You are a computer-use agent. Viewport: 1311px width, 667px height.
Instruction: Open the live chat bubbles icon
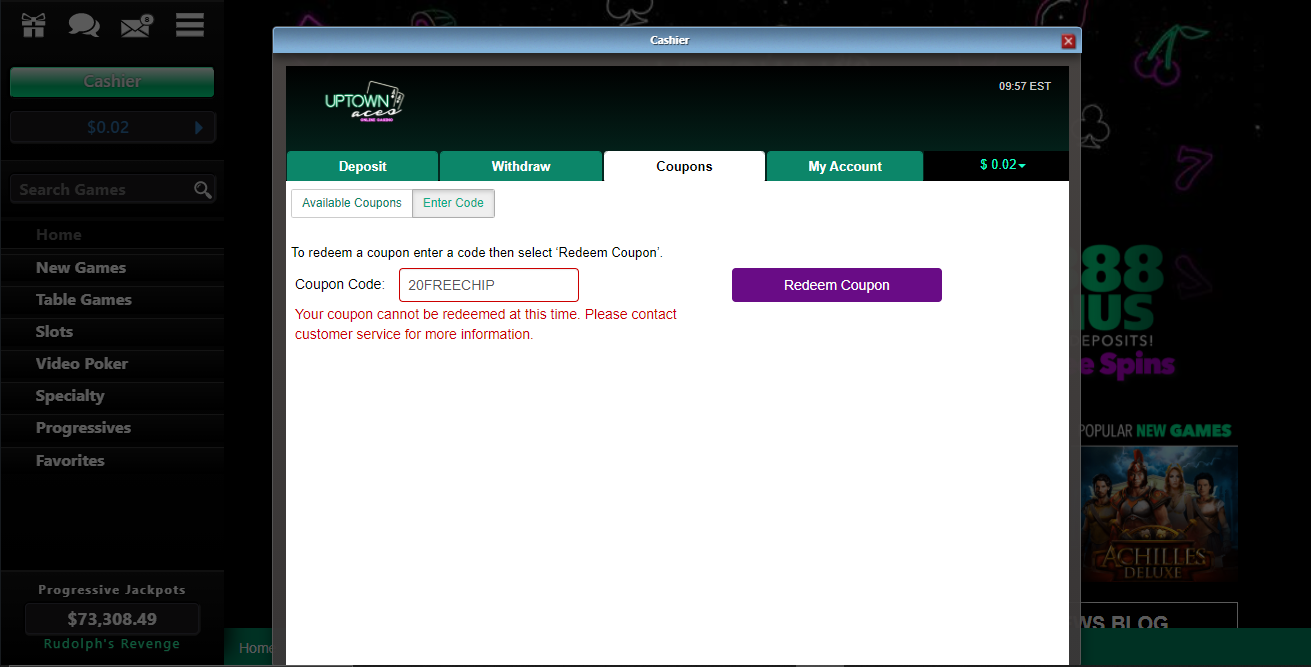tap(84, 25)
